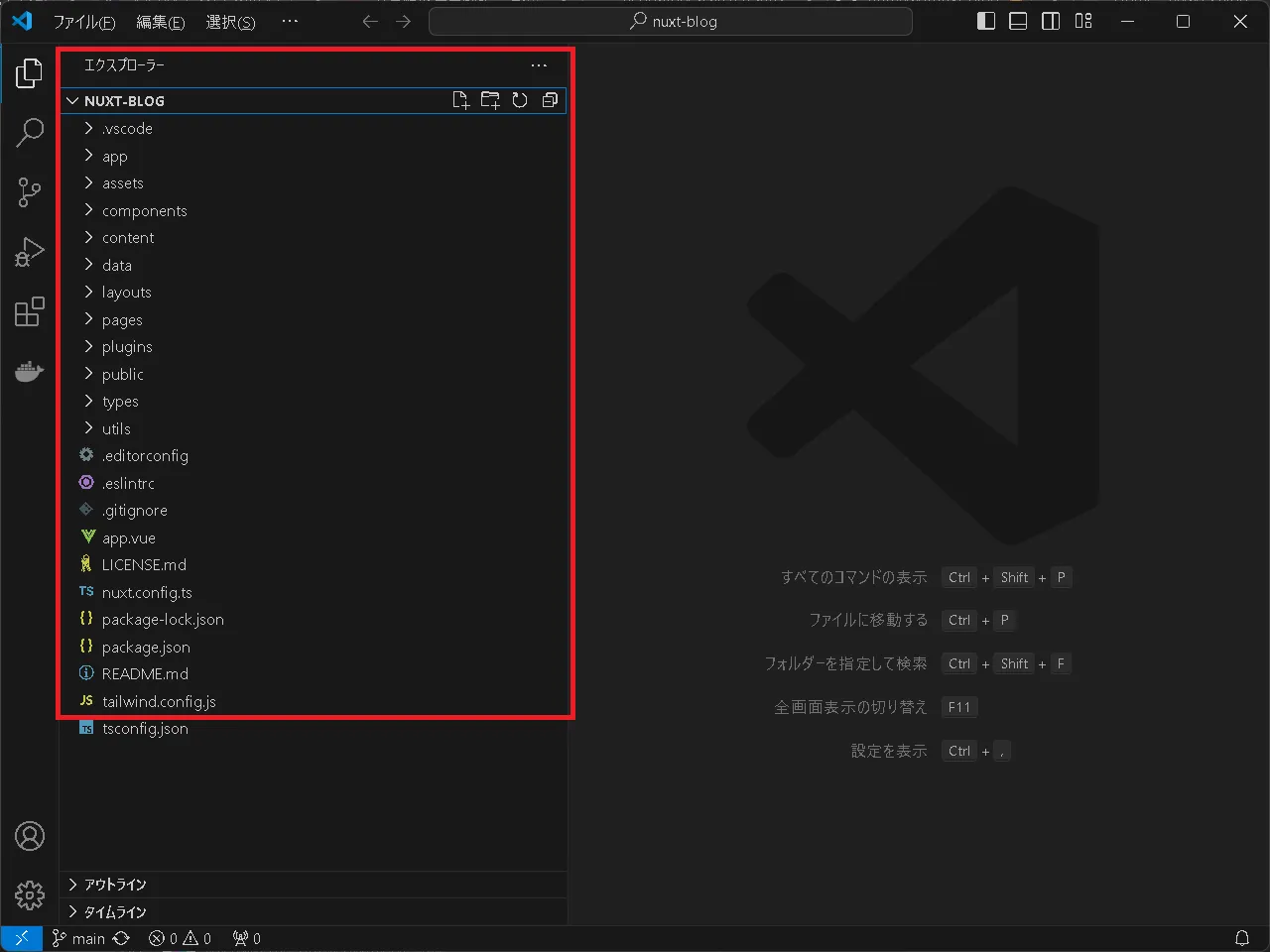Open the app.vue file
Image resolution: width=1270 pixels, height=952 pixels.
pos(314,537)
